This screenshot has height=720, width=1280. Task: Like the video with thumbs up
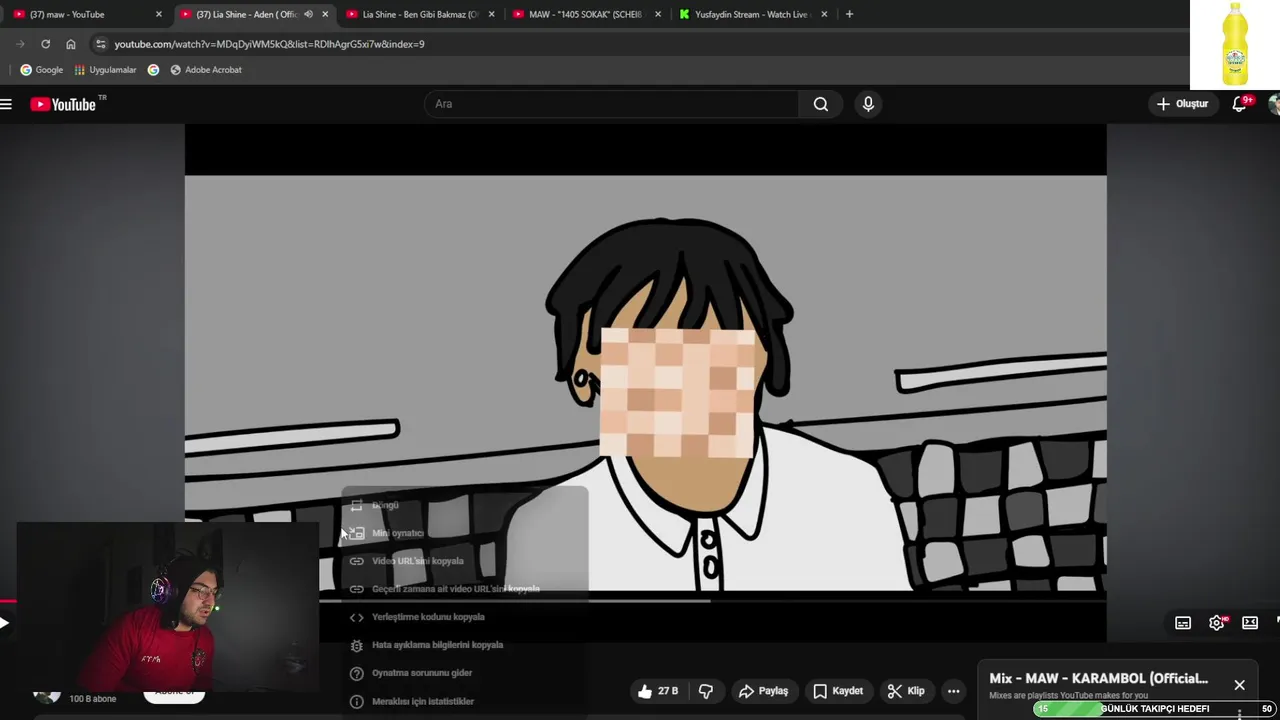(657, 691)
